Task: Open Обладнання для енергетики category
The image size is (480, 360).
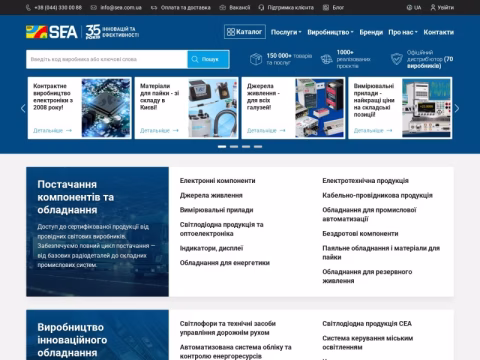Action: click(225, 263)
